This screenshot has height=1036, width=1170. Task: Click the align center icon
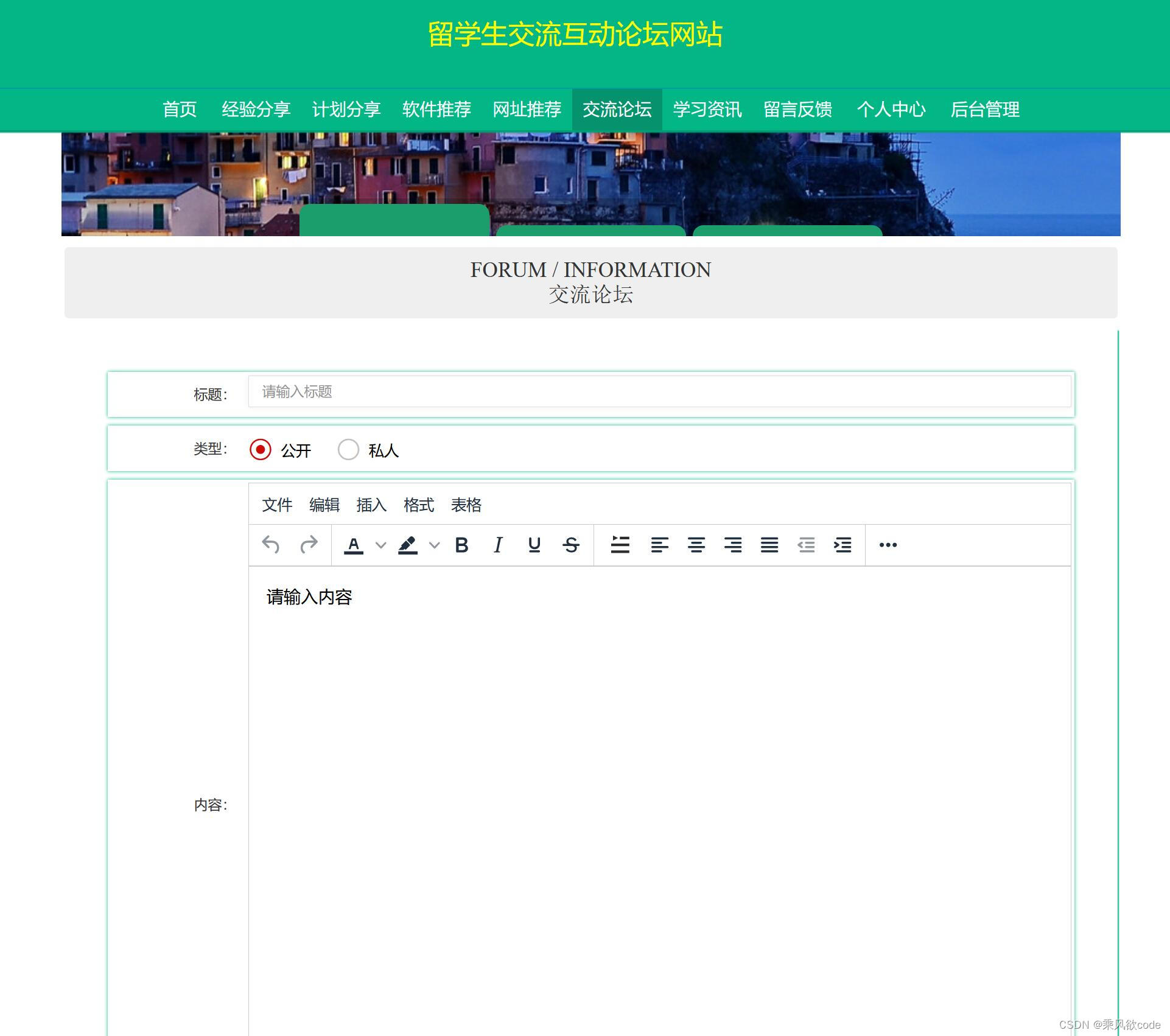coord(696,545)
